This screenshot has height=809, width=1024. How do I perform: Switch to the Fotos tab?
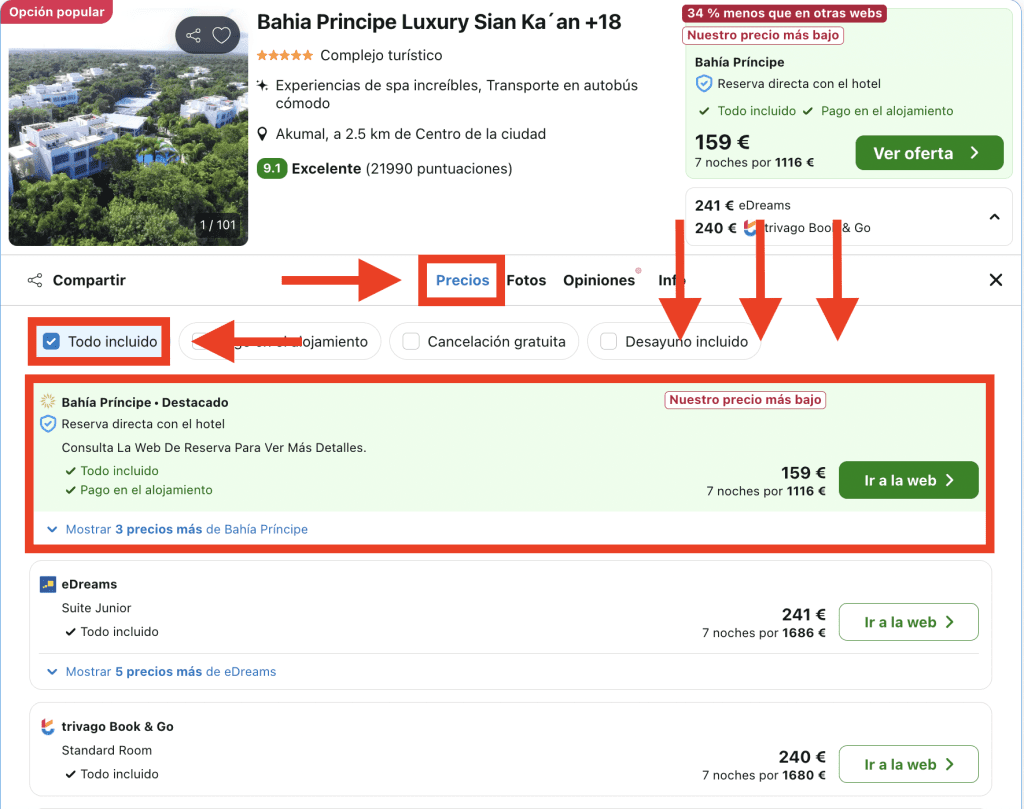tap(526, 280)
